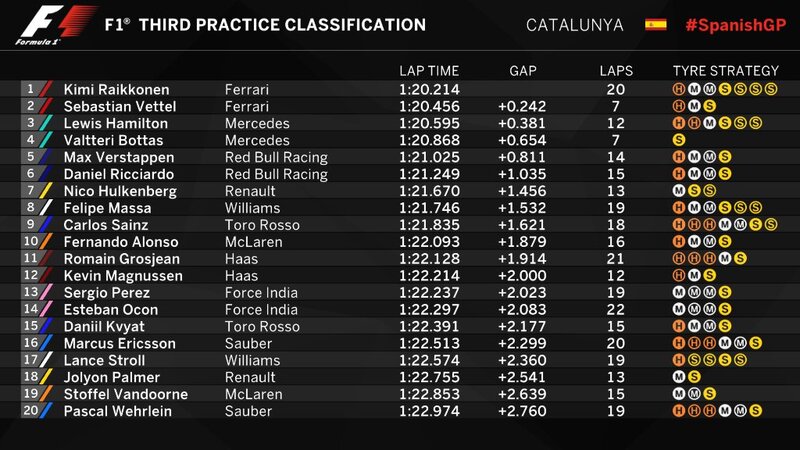Click position 20 badge beside Pascal Wehrlein
This screenshot has width=800, height=450.
[x=31, y=411]
